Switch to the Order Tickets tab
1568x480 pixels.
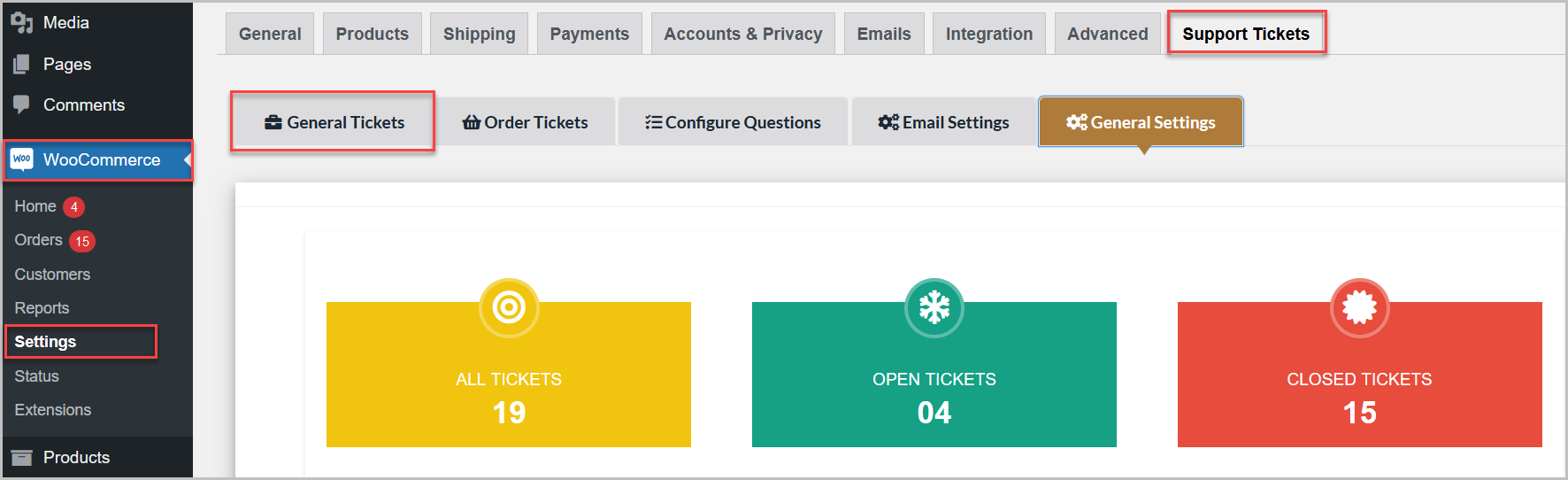pos(526,121)
